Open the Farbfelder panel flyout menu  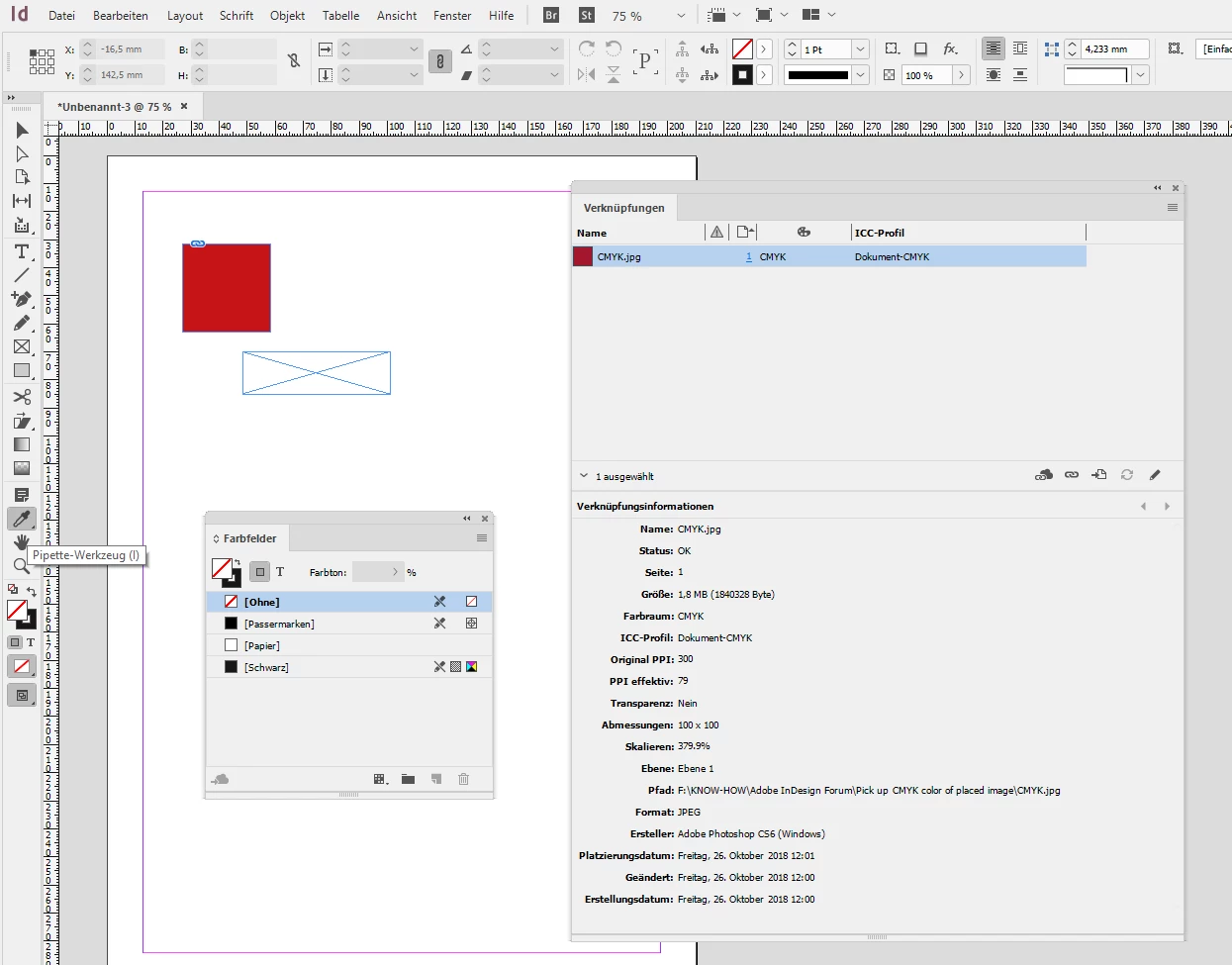pos(482,538)
